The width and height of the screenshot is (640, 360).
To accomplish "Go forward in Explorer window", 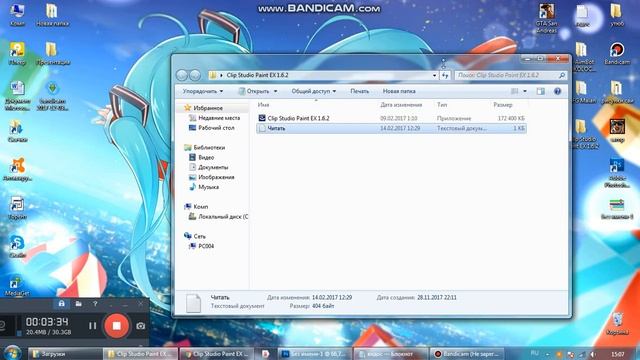I will (195, 75).
